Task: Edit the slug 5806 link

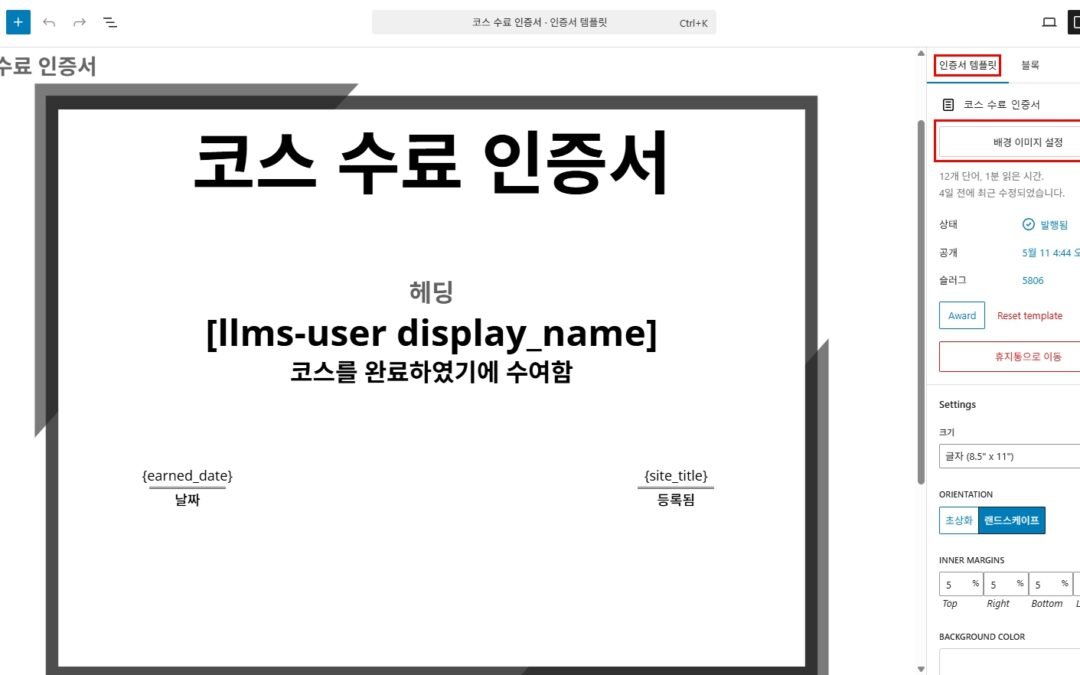Action: click(x=1032, y=280)
